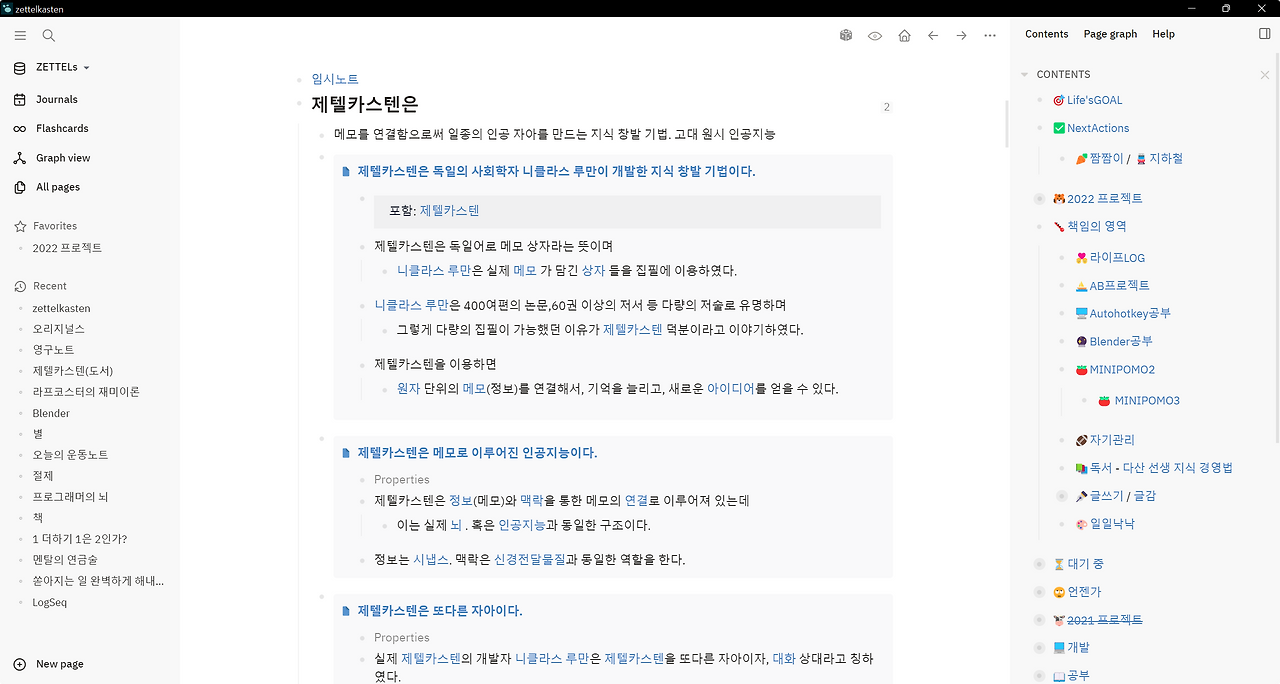Image resolution: width=1280 pixels, height=684 pixels.
Task: Open the ZETTELs graph dropdown
Action: point(62,67)
